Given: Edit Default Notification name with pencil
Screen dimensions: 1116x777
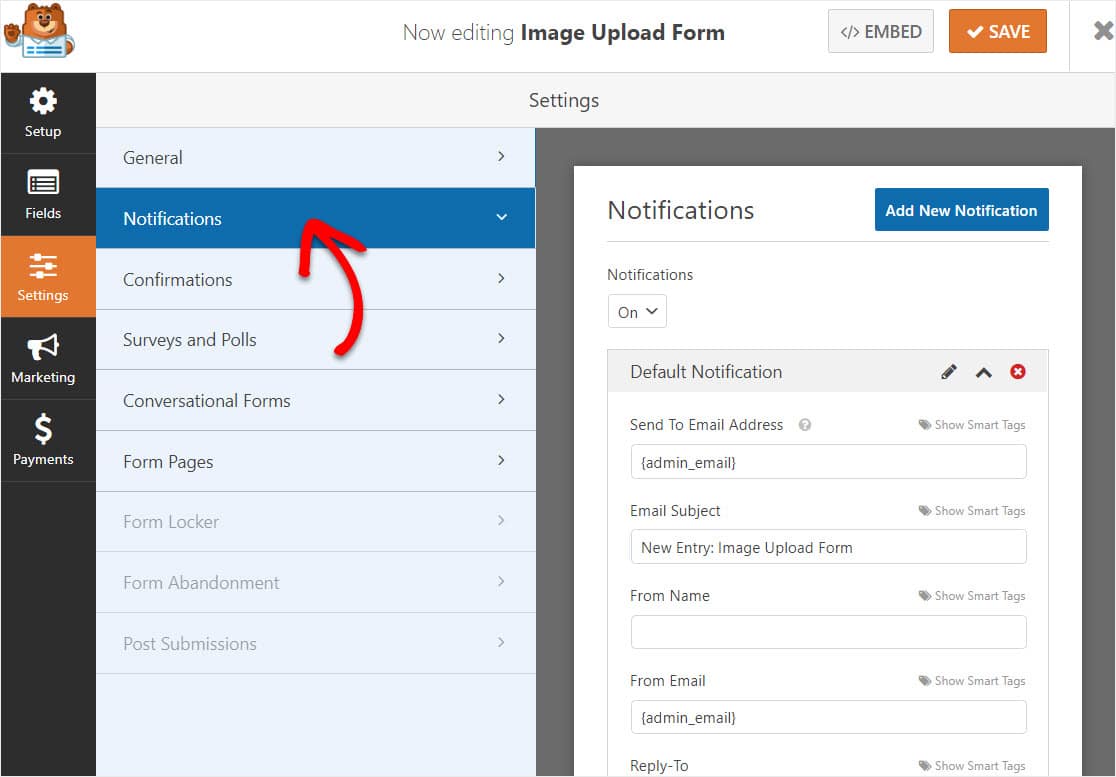Looking at the screenshot, I should [949, 372].
